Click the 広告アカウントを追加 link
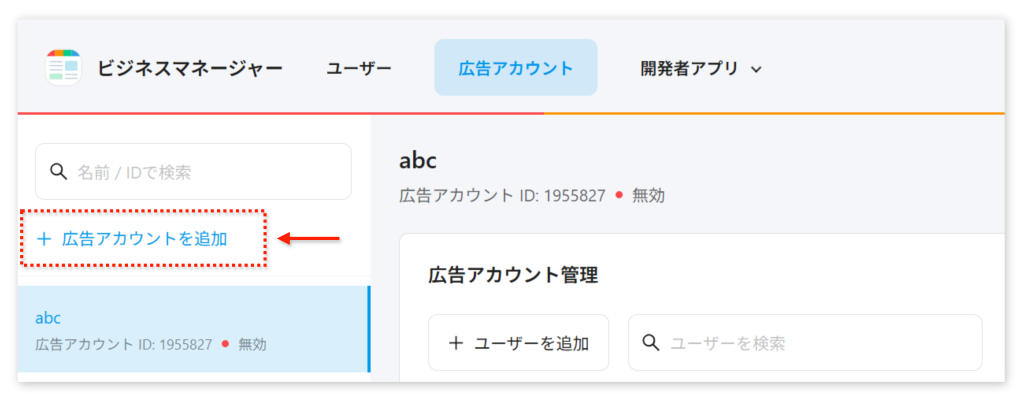The width and height of the screenshot is (1024, 402). [144, 239]
